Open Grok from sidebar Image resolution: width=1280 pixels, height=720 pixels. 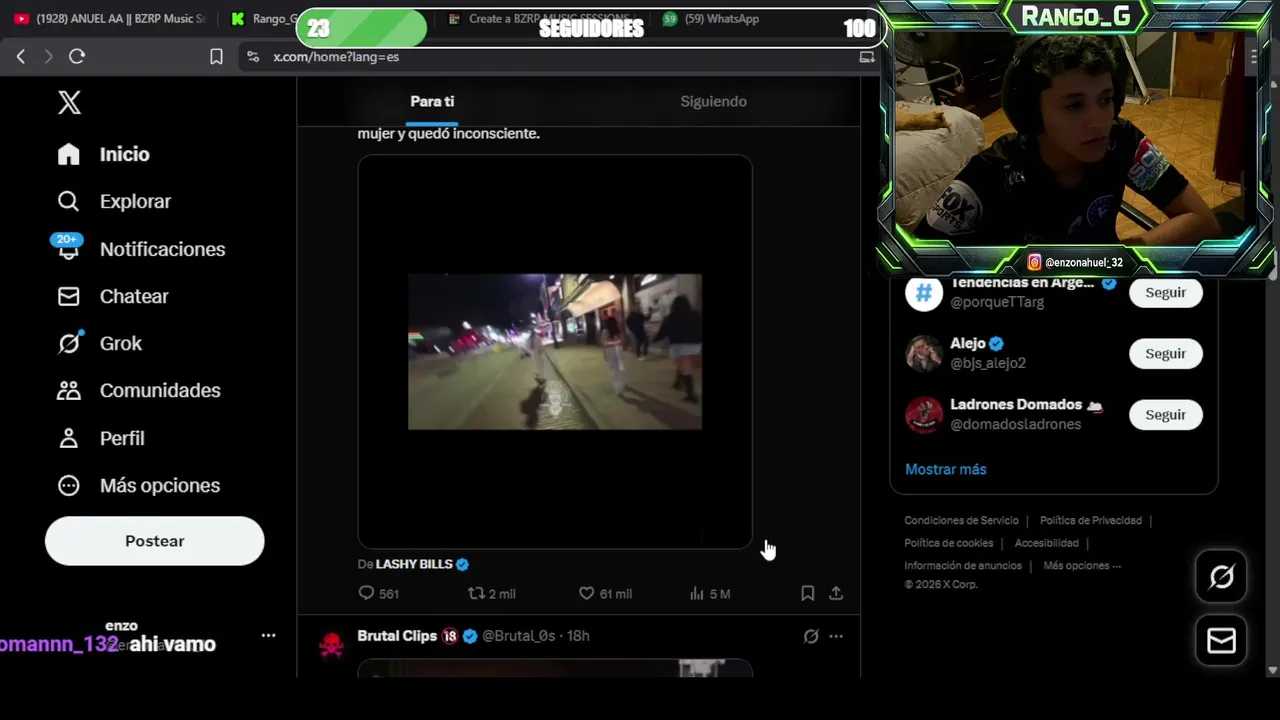[x=100, y=343]
